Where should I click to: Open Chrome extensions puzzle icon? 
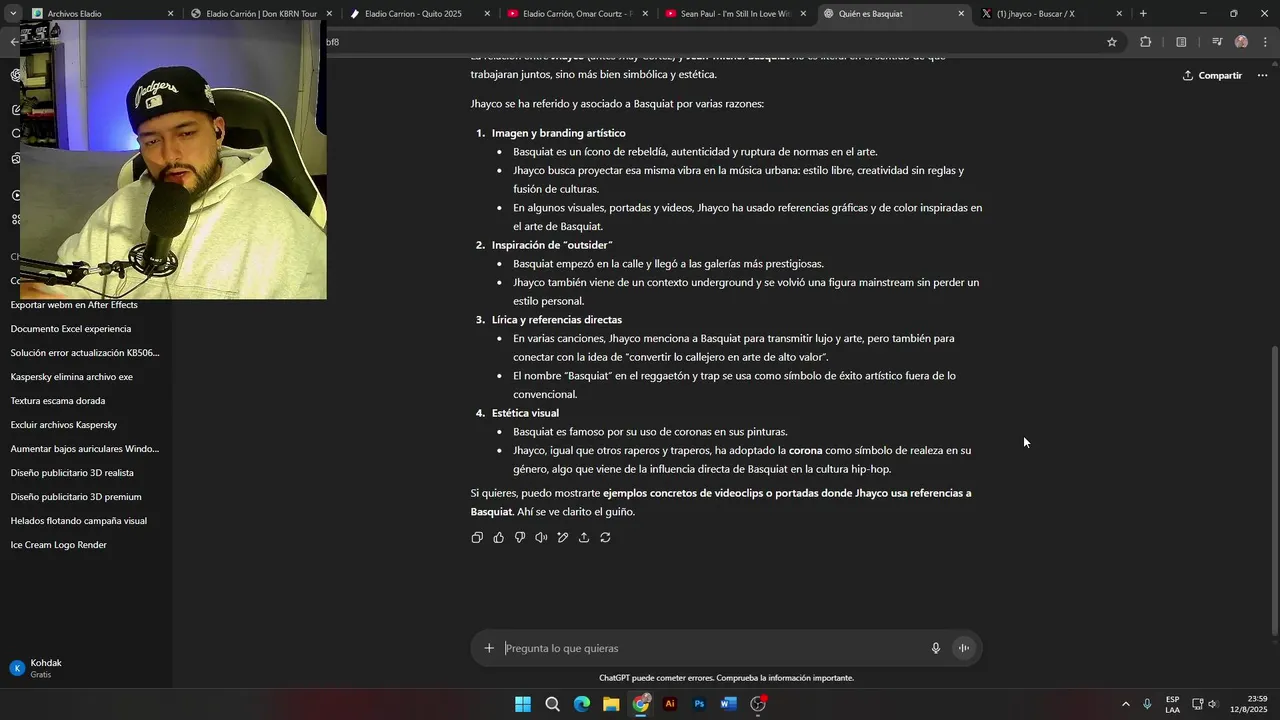[1145, 42]
